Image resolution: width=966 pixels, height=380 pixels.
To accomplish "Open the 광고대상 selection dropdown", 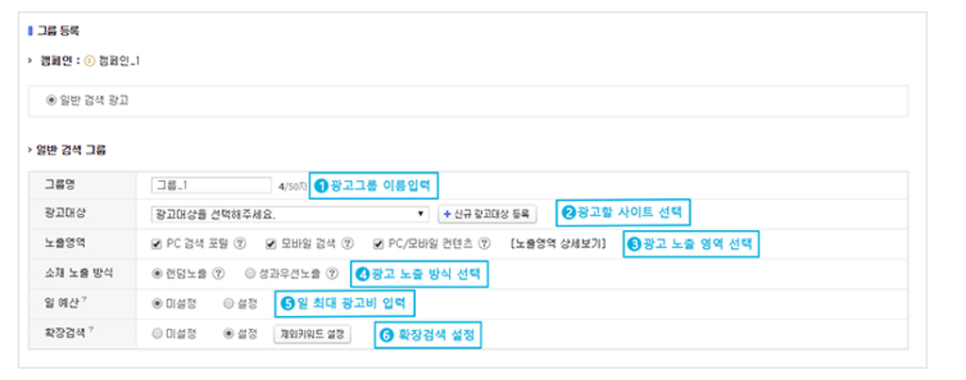I will pos(290,214).
